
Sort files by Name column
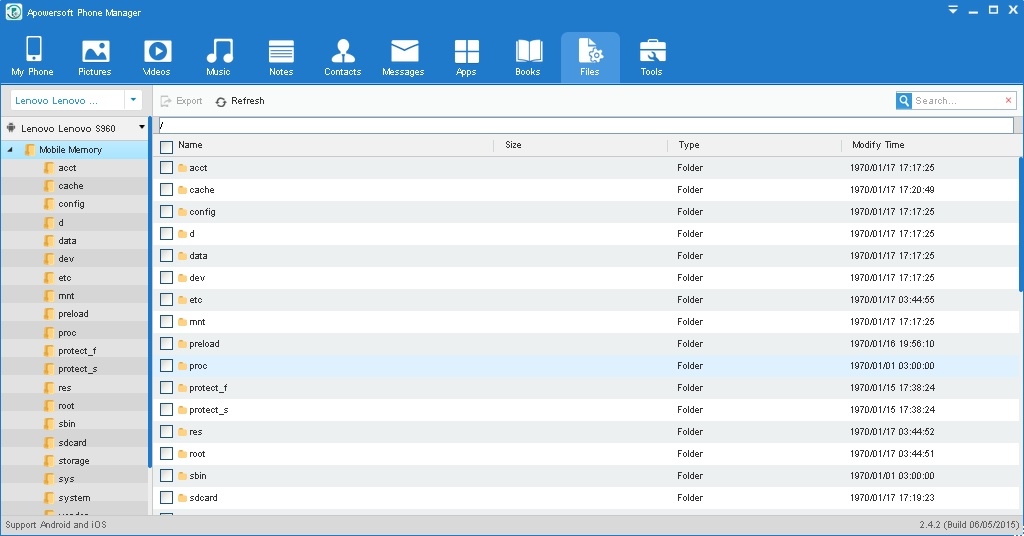coord(190,145)
